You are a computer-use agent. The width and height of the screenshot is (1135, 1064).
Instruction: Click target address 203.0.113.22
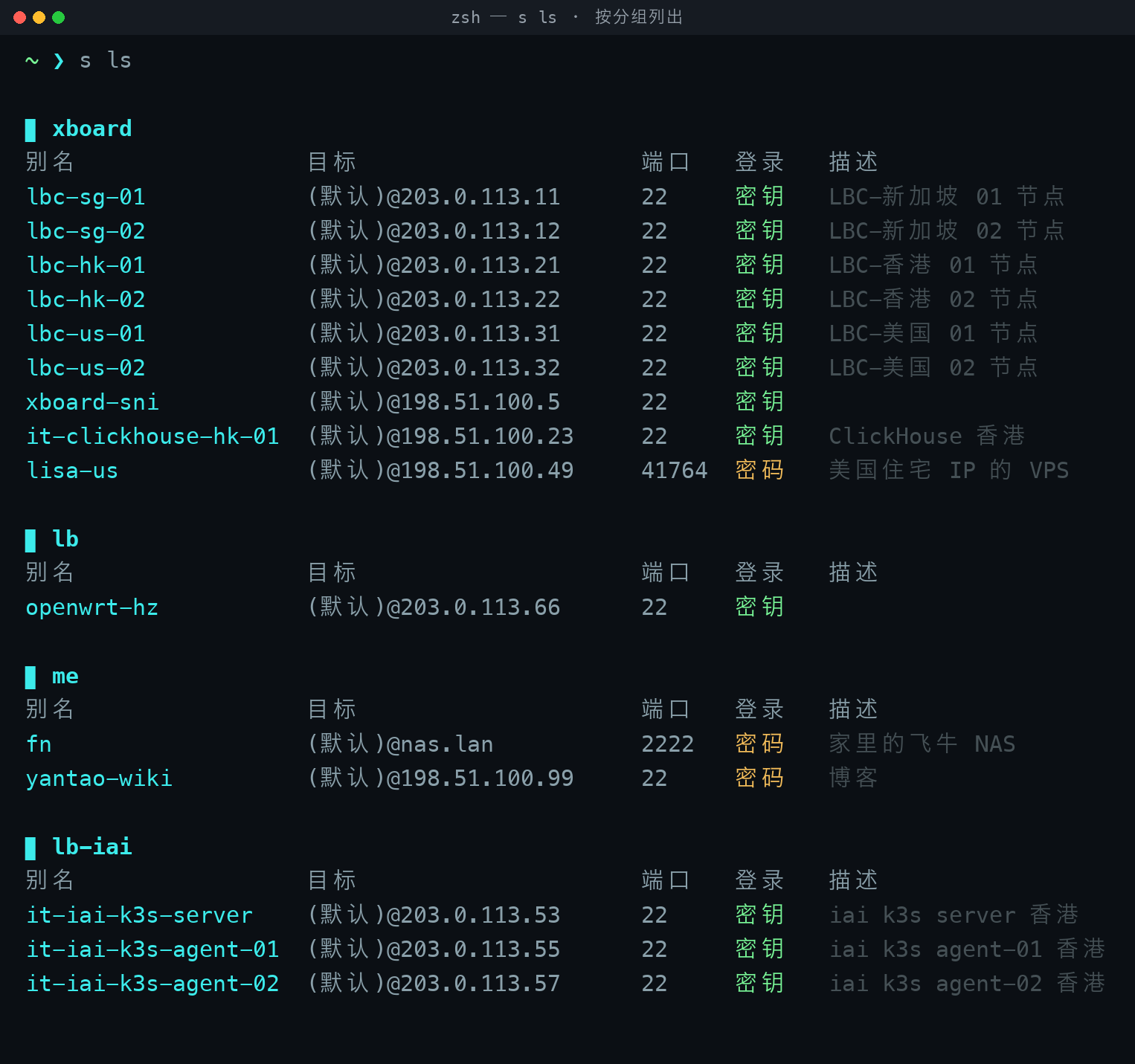tap(481, 300)
